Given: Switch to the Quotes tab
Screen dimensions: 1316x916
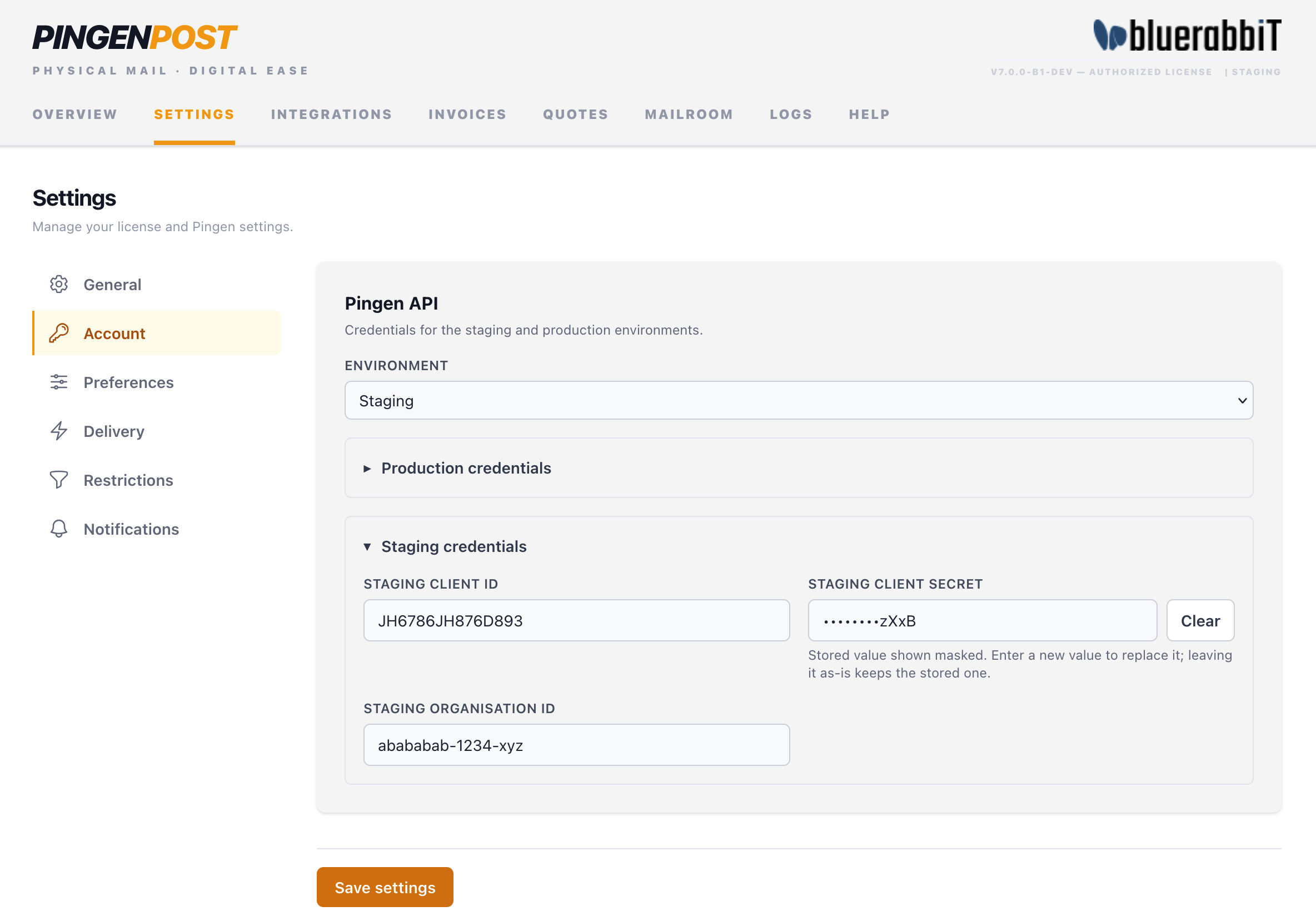Looking at the screenshot, I should pos(575,114).
